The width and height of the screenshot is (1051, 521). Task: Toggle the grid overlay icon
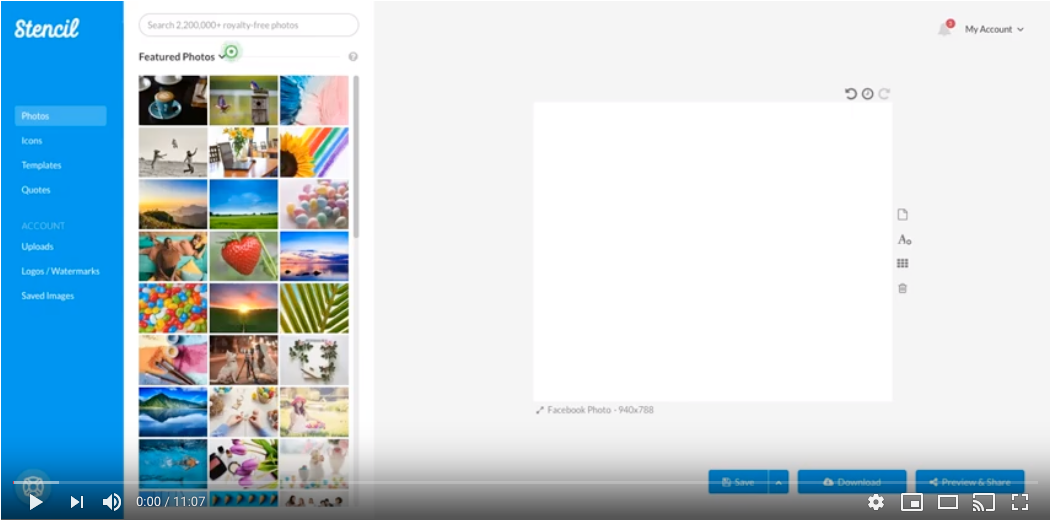click(x=903, y=264)
